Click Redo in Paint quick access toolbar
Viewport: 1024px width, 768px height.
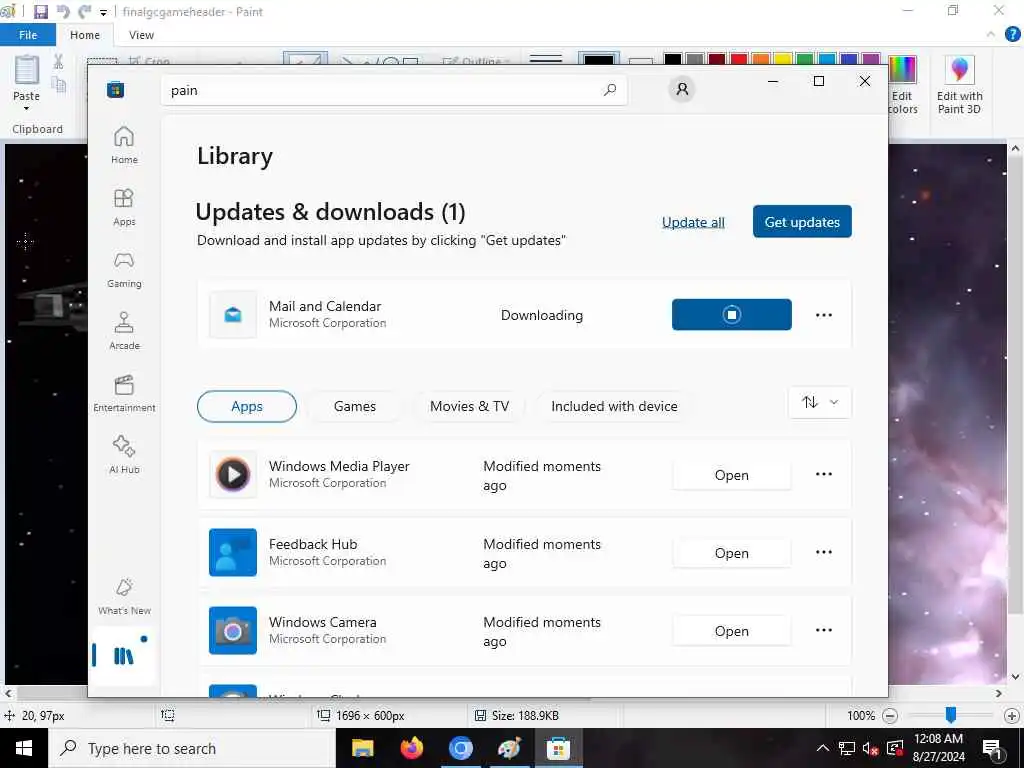(x=84, y=12)
